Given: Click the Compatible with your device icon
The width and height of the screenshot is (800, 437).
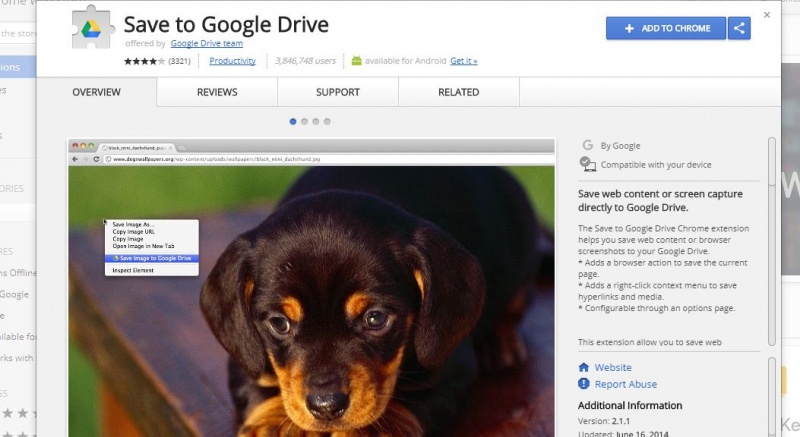Looking at the screenshot, I should pos(587,164).
